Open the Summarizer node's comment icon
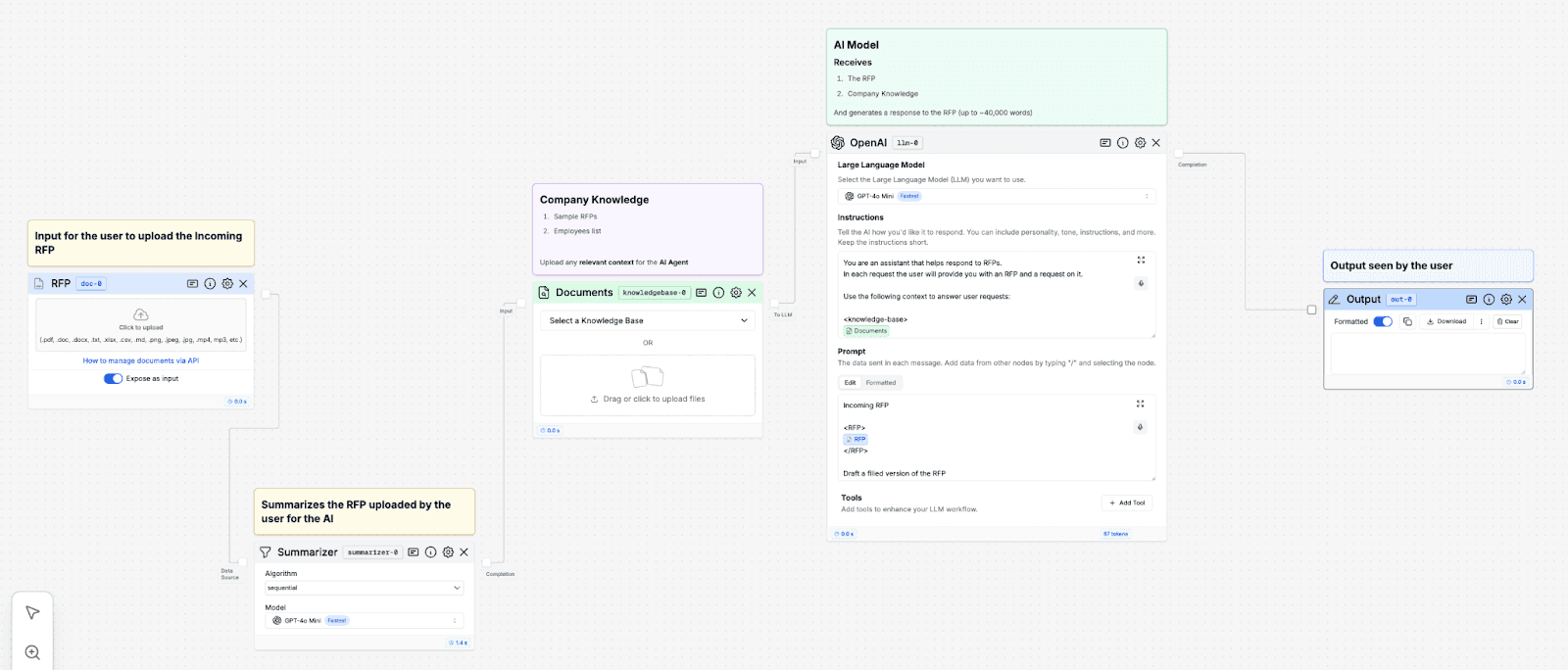 pos(413,552)
